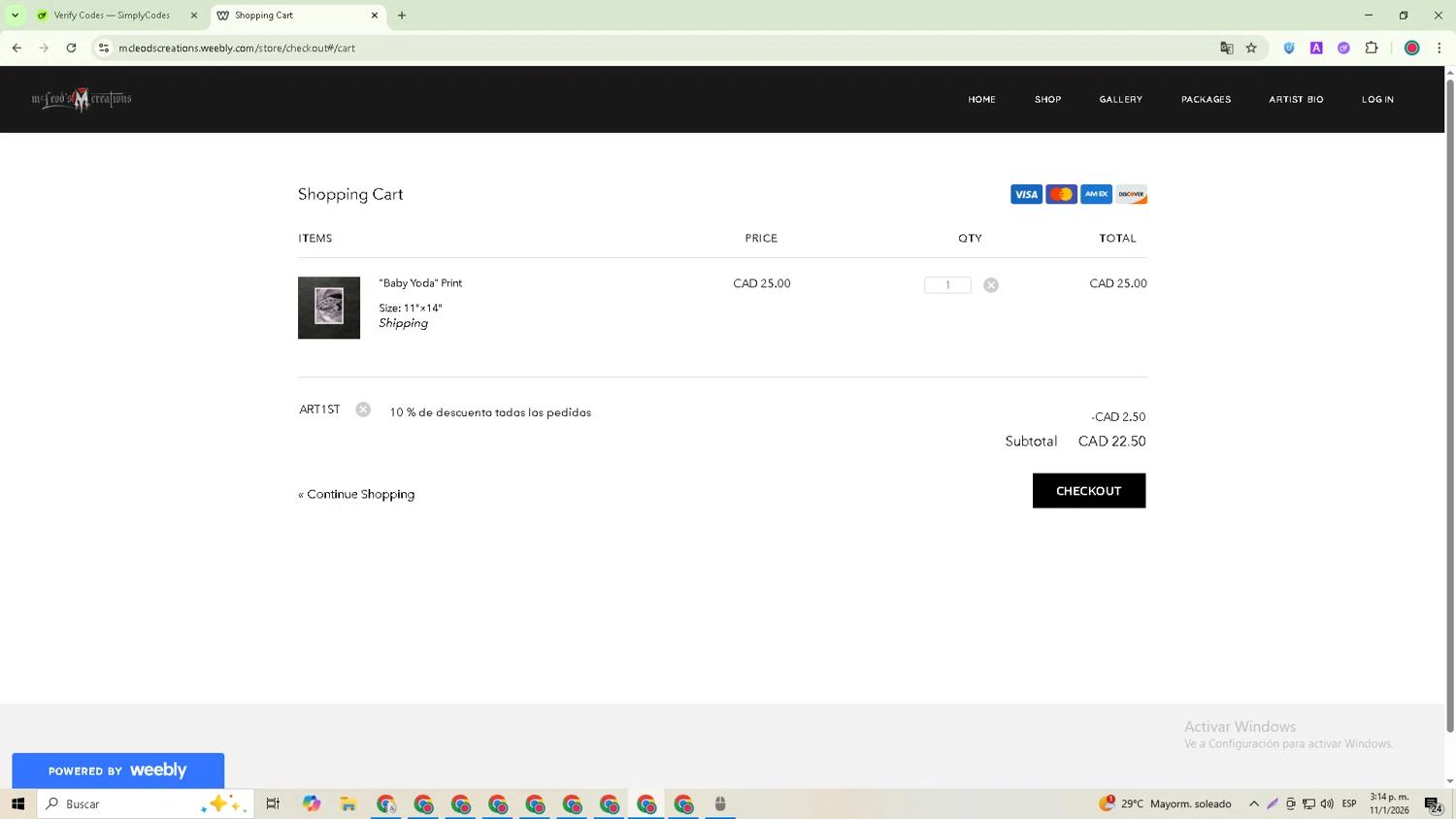
Task: Close the Shopping Cart tab
Action: click(375, 16)
